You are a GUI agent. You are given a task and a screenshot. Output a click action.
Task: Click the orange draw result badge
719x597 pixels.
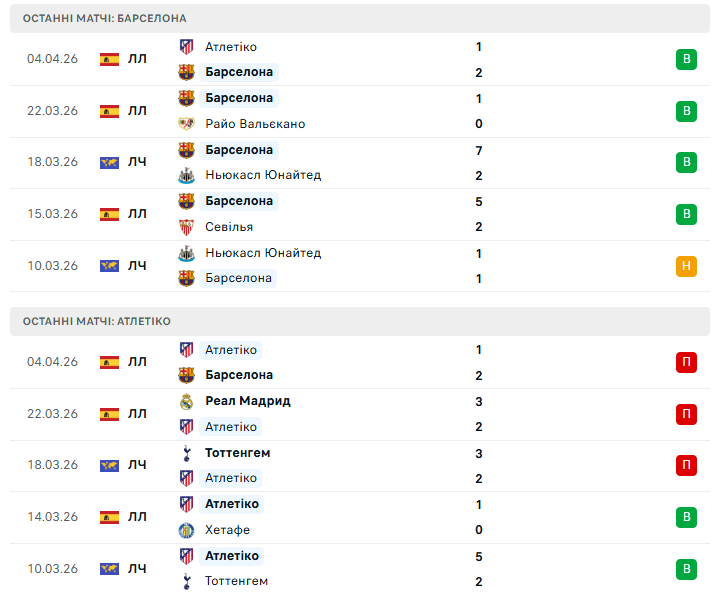[x=686, y=266]
